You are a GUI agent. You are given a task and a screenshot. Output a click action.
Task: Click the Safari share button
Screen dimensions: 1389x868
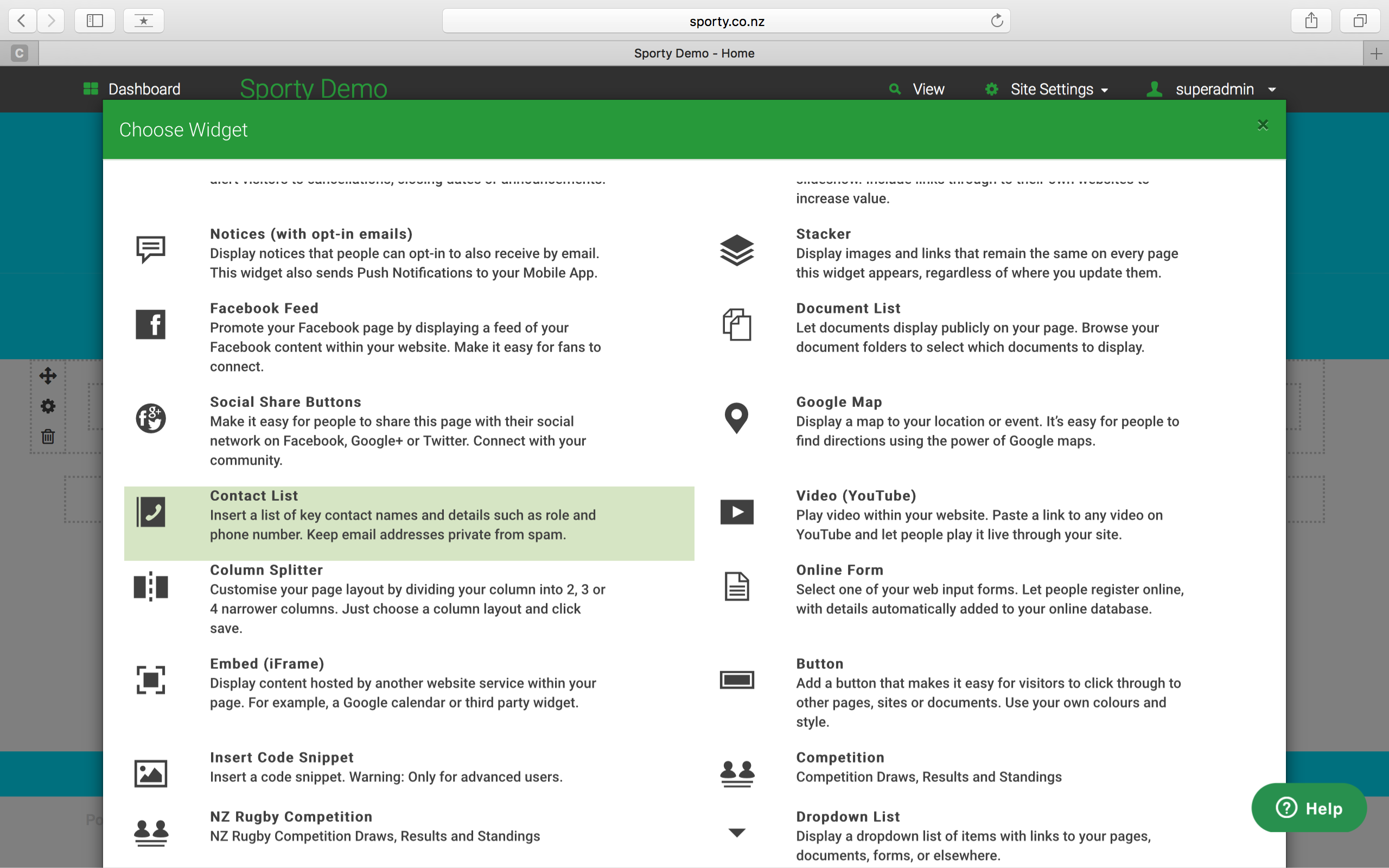point(1311,21)
